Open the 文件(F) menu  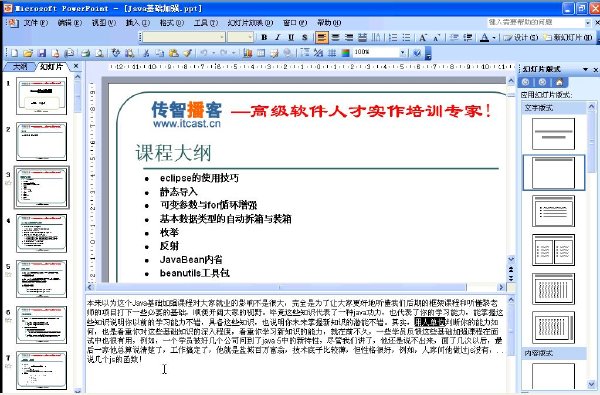[x=35, y=23]
